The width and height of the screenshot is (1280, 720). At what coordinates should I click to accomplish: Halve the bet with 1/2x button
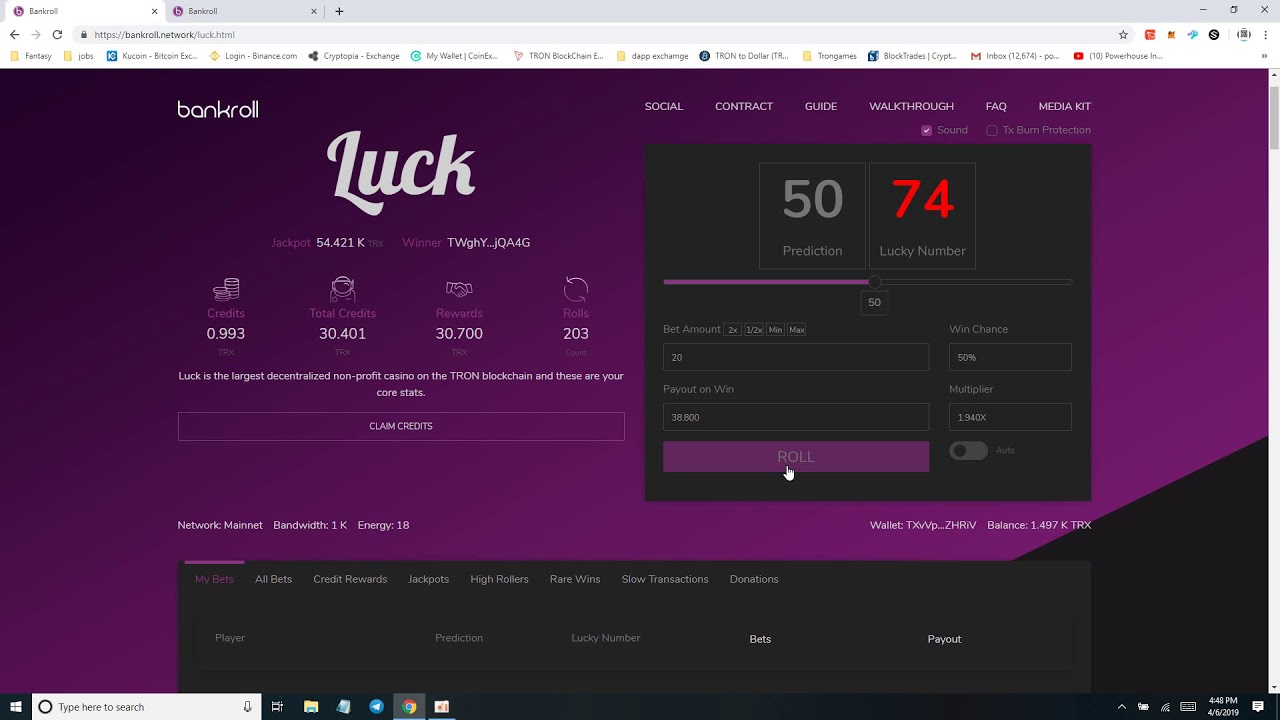tap(754, 329)
